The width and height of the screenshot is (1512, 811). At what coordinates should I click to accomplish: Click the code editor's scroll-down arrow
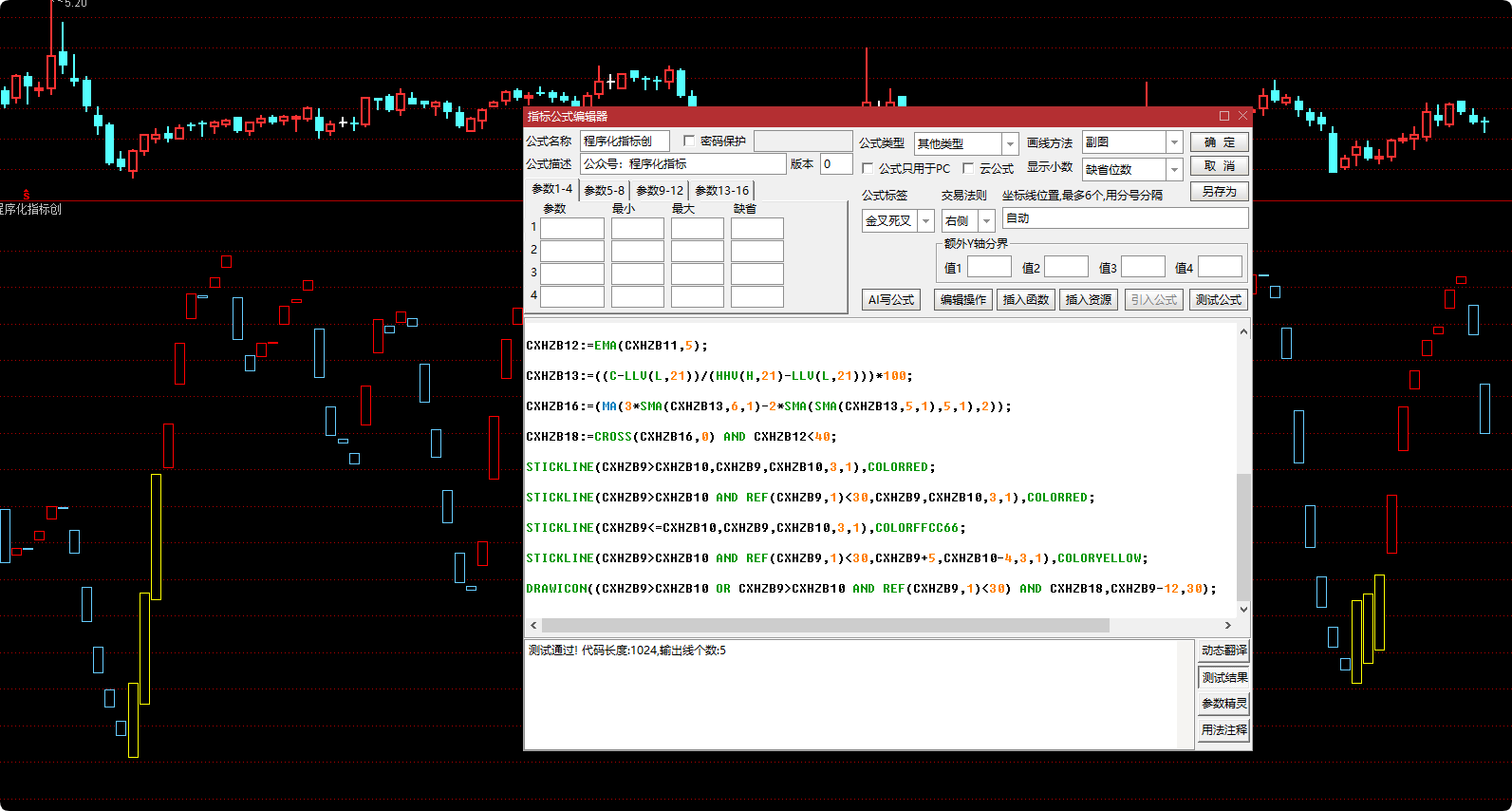pyautogui.click(x=1243, y=609)
